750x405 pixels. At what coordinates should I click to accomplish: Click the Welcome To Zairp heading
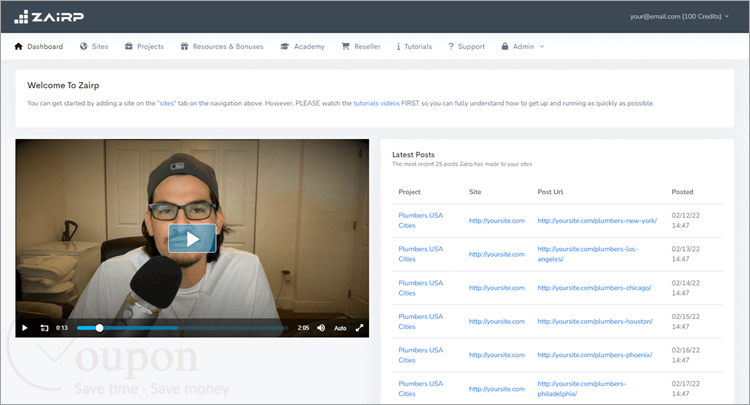63,85
